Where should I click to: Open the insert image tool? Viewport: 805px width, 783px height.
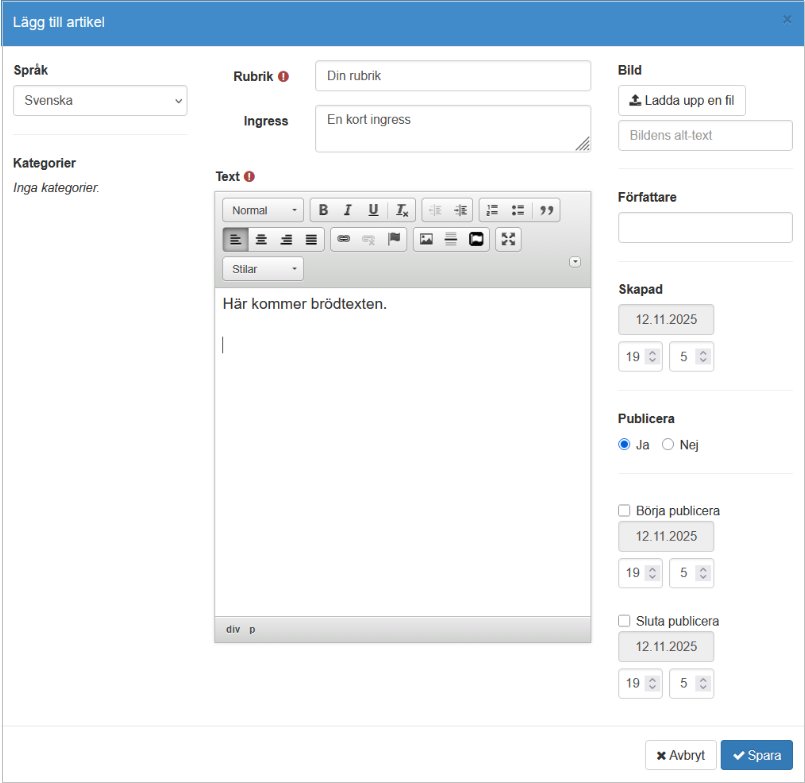(x=426, y=239)
